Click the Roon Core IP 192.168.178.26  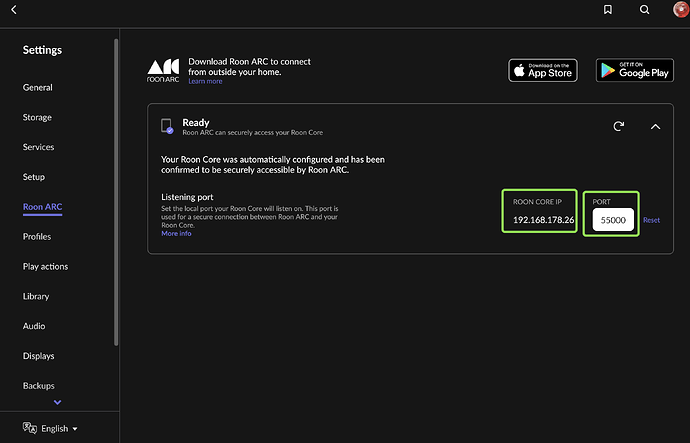click(543, 220)
